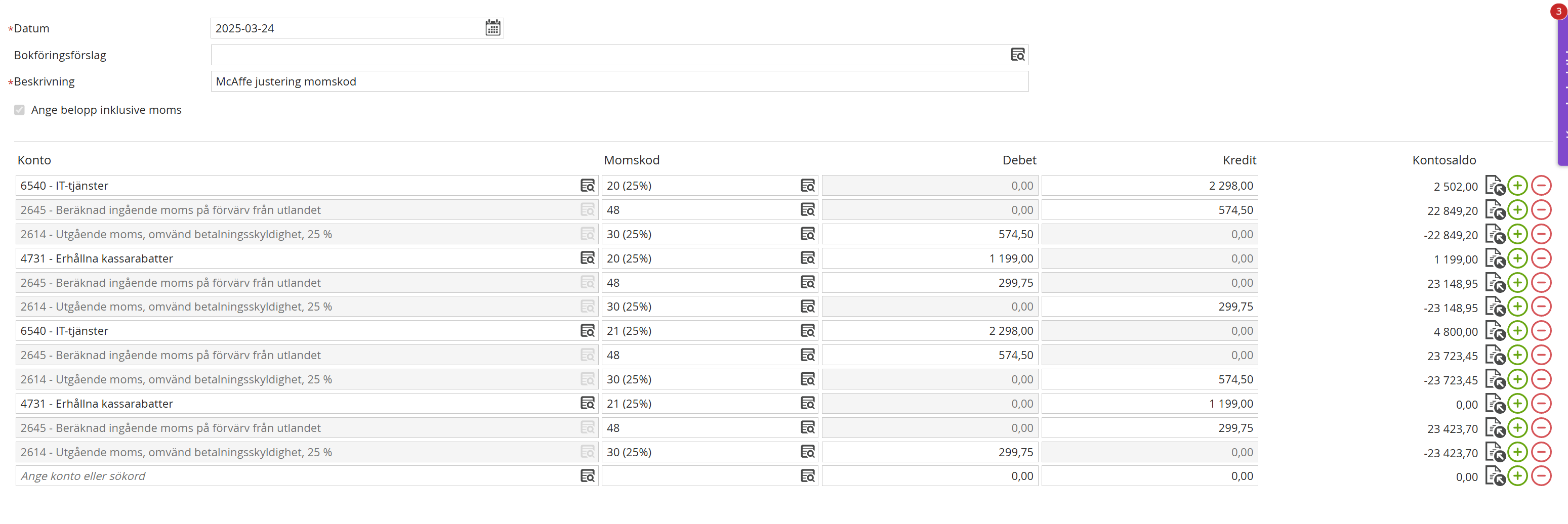The height and width of the screenshot is (524, 1568).
Task: Delete the empty last row with minus icon
Action: coord(1541,476)
